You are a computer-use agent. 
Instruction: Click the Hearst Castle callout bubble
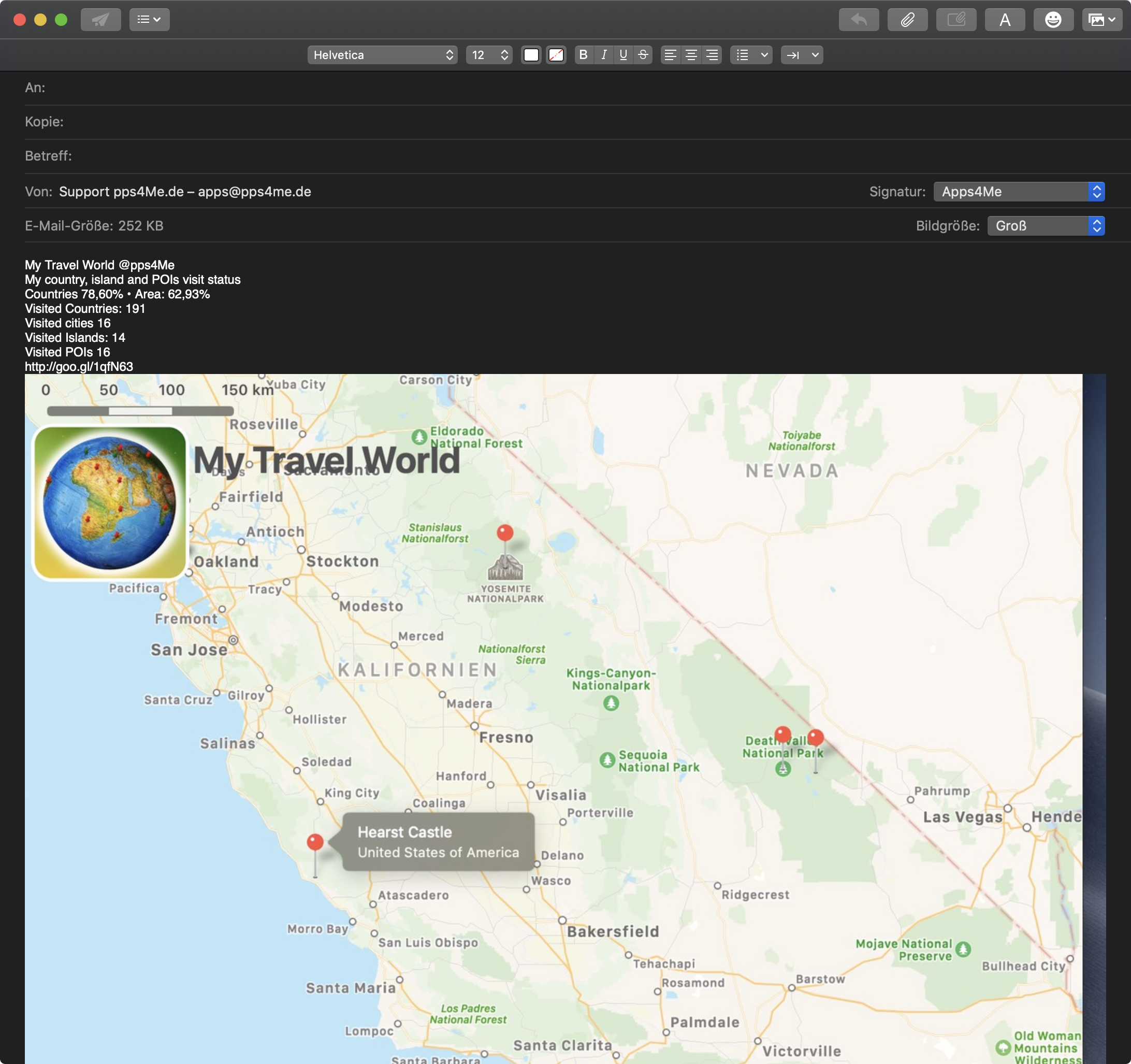point(438,842)
